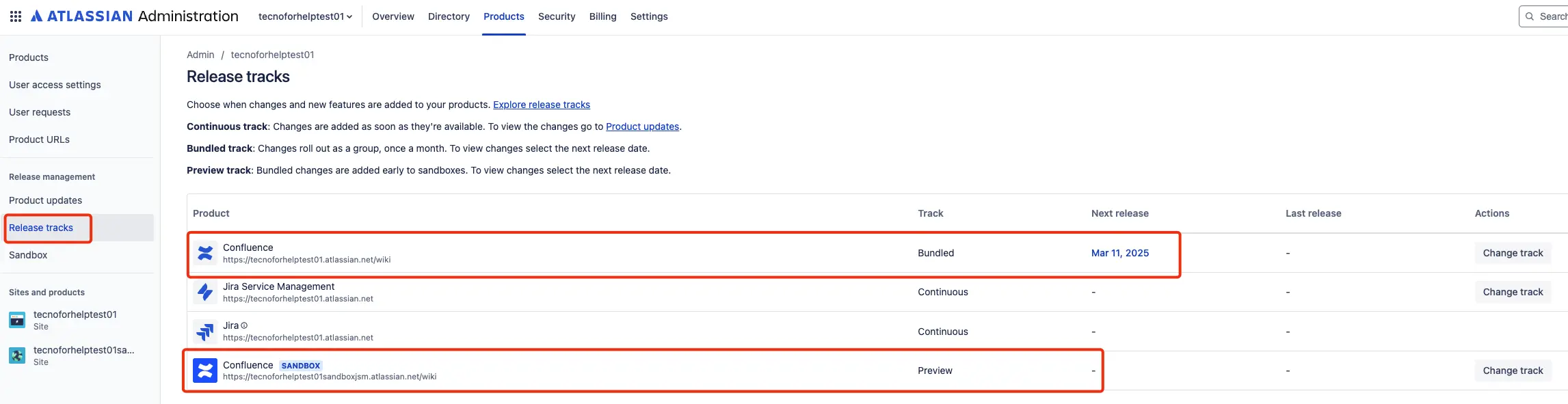This screenshot has width=1568, height=404.
Task: Click the Admin breadcrumb
Action: [200, 55]
